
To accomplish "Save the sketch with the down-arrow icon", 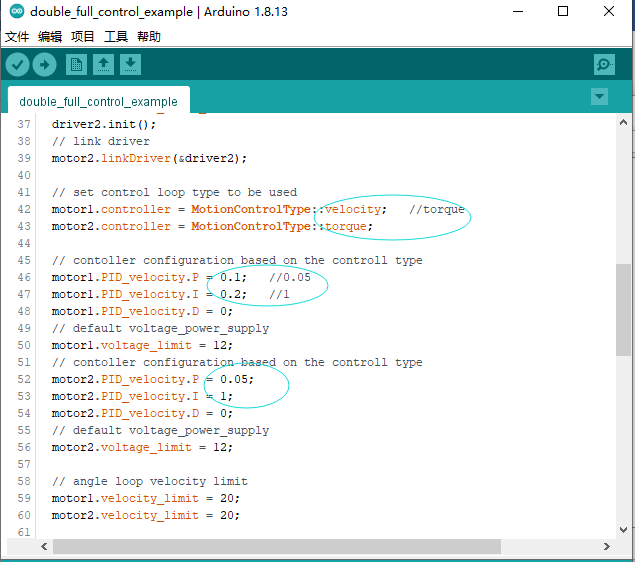I will click(130, 64).
